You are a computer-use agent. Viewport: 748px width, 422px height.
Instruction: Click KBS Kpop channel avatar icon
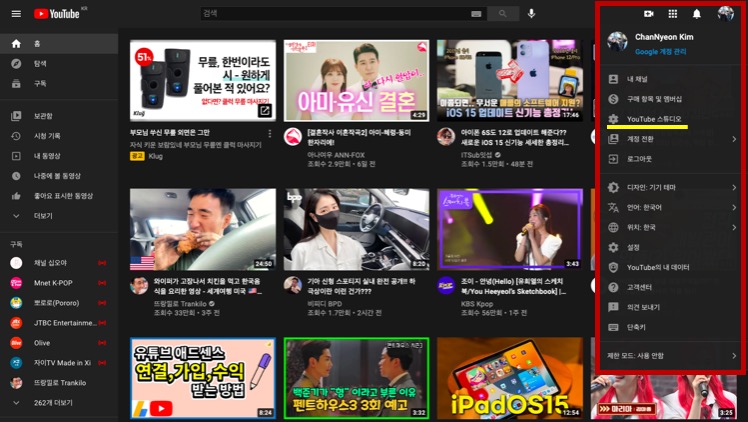click(x=446, y=286)
